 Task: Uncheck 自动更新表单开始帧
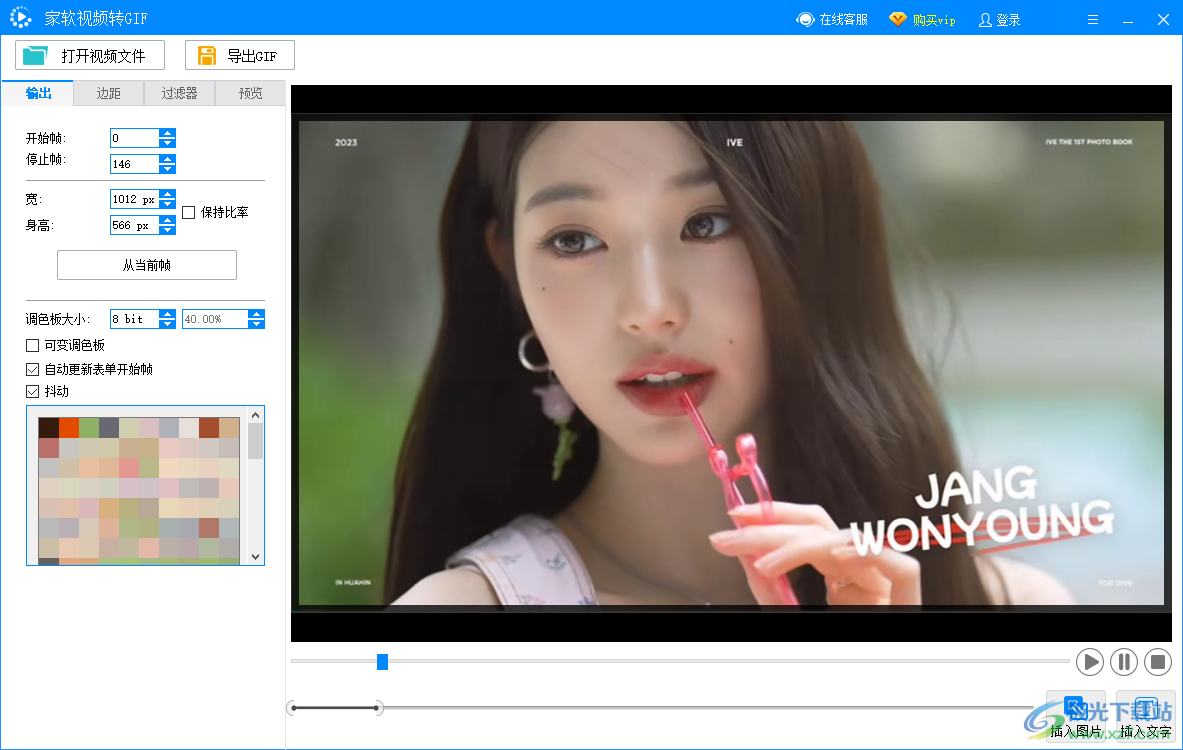click(x=32, y=370)
